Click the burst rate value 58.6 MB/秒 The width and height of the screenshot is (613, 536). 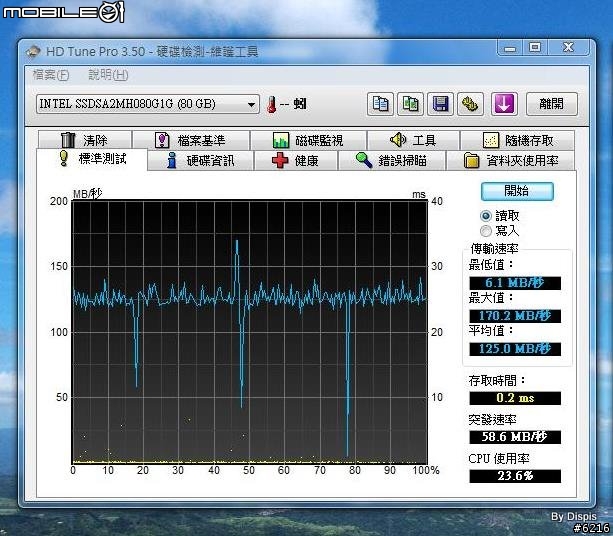[515, 437]
